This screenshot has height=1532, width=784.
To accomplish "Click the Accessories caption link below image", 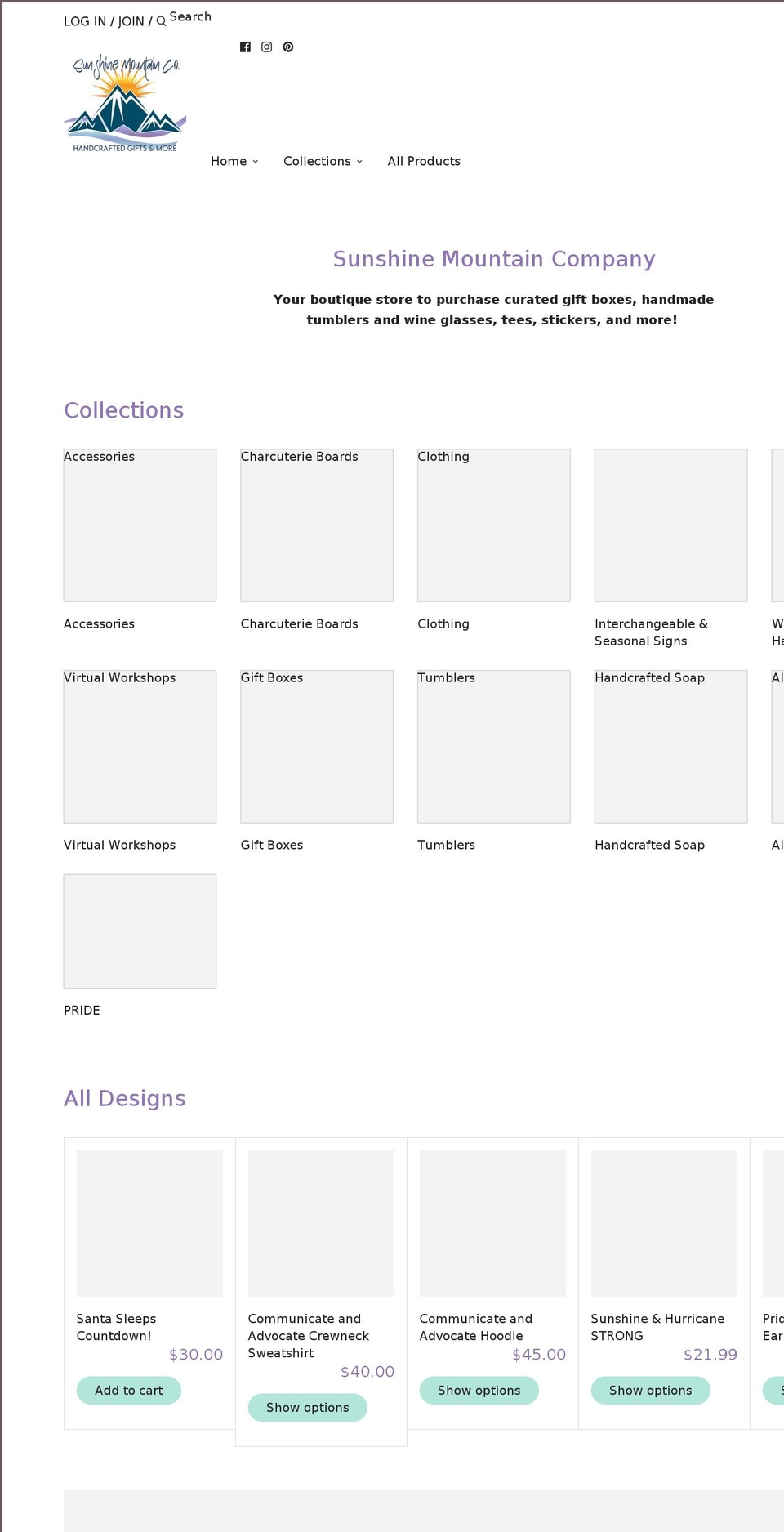I will click(99, 624).
